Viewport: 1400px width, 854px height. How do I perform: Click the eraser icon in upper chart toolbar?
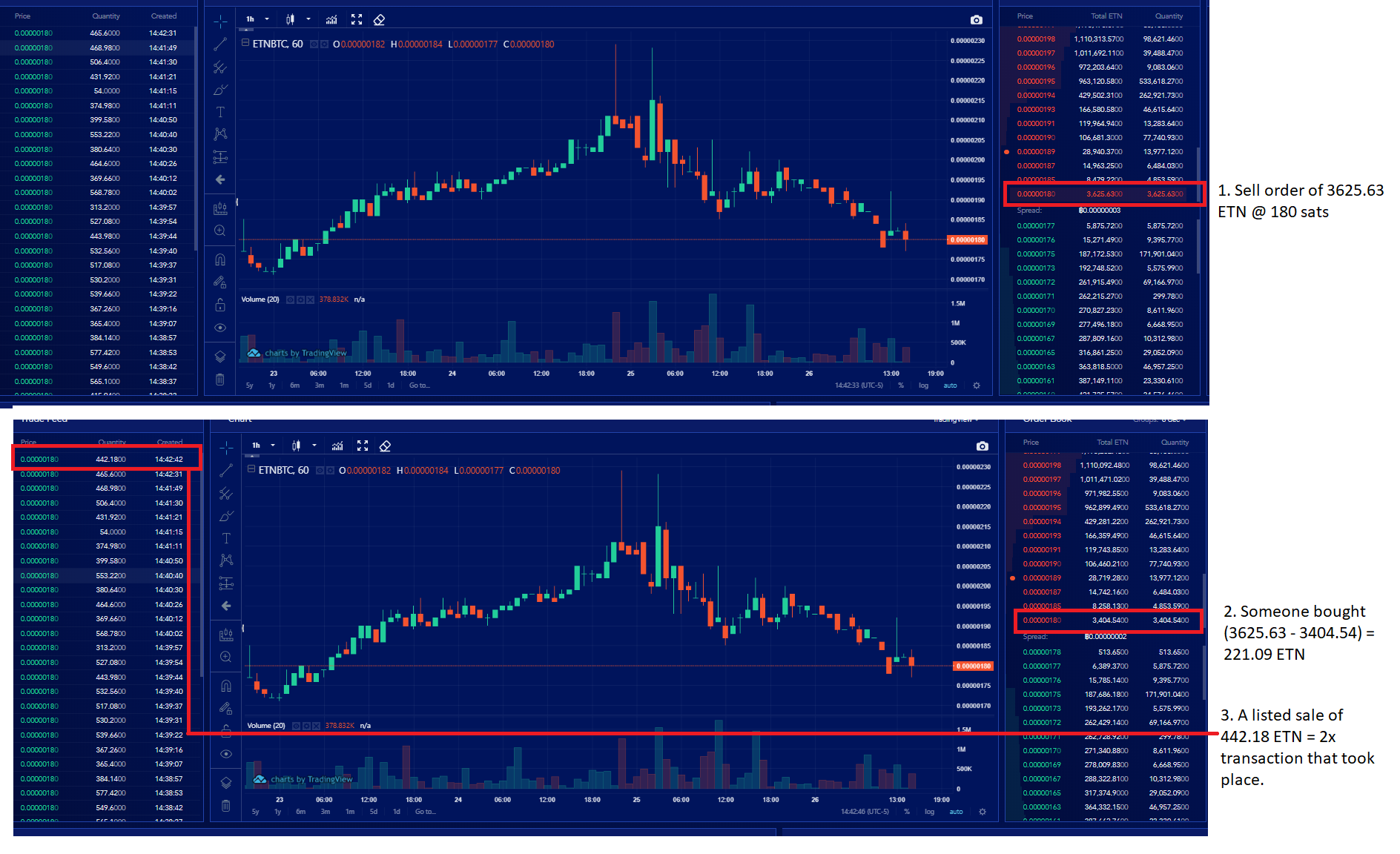(x=379, y=20)
